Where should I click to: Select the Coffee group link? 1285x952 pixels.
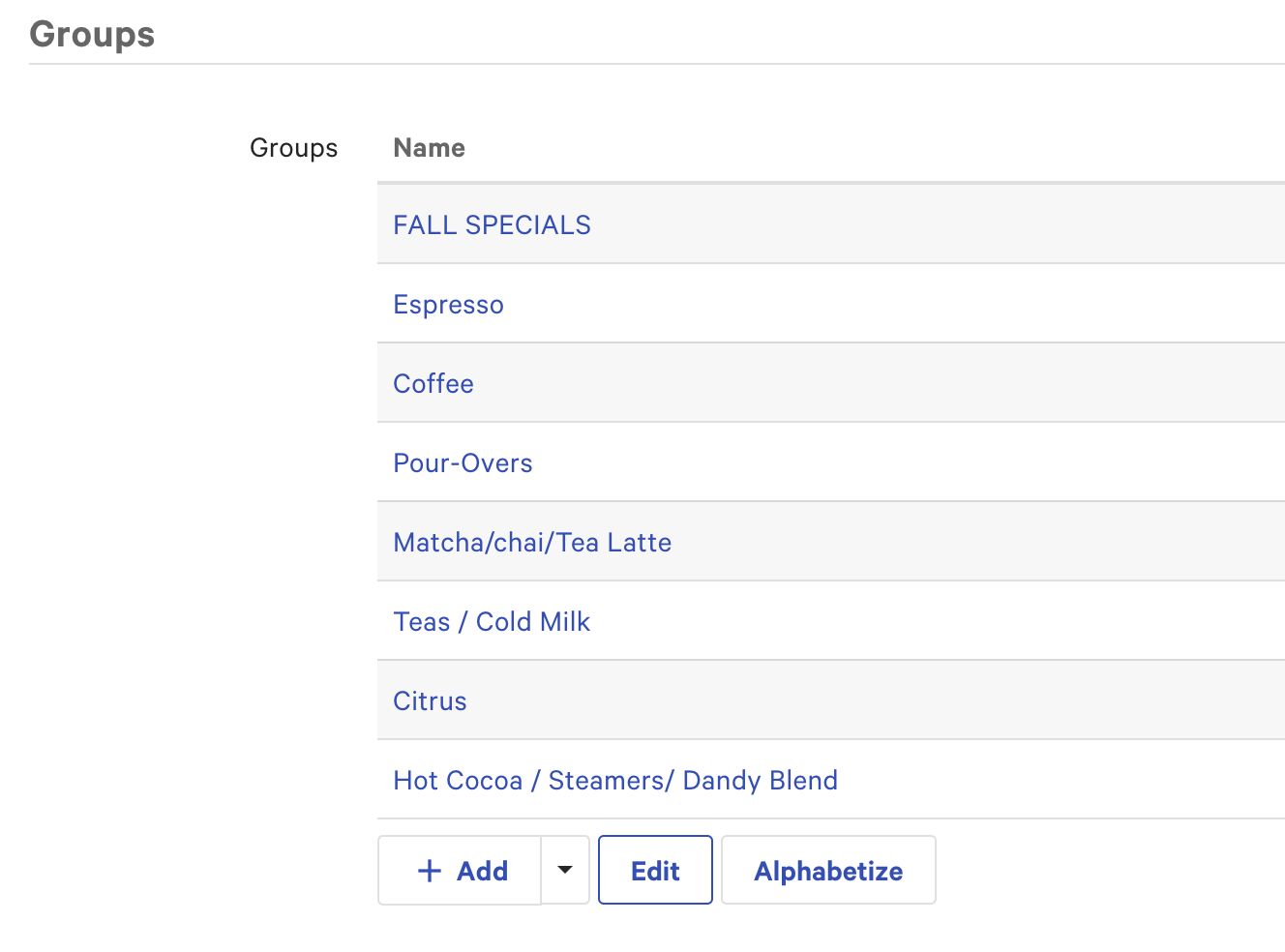pos(433,384)
